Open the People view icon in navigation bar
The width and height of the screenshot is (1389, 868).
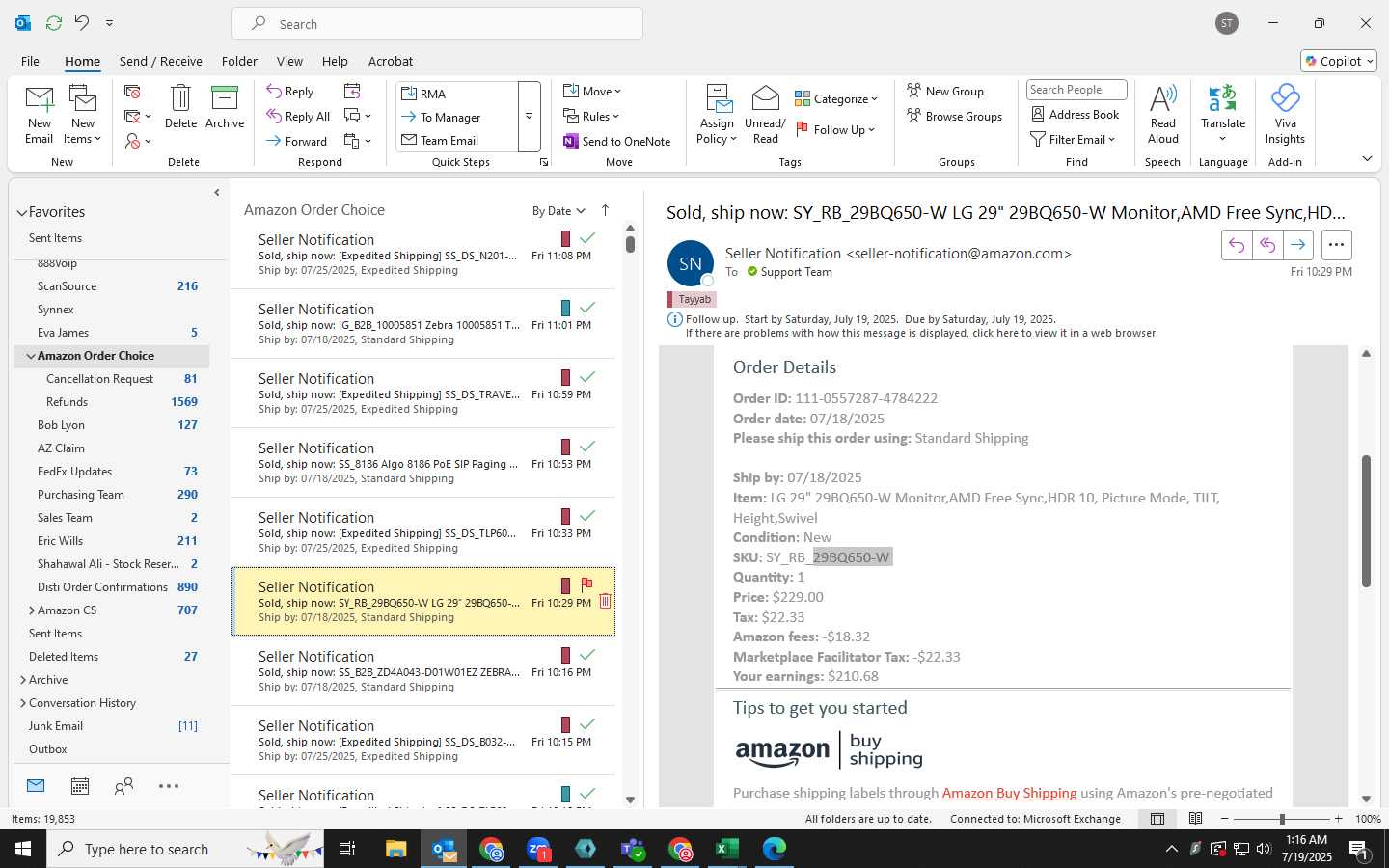click(x=123, y=786)
